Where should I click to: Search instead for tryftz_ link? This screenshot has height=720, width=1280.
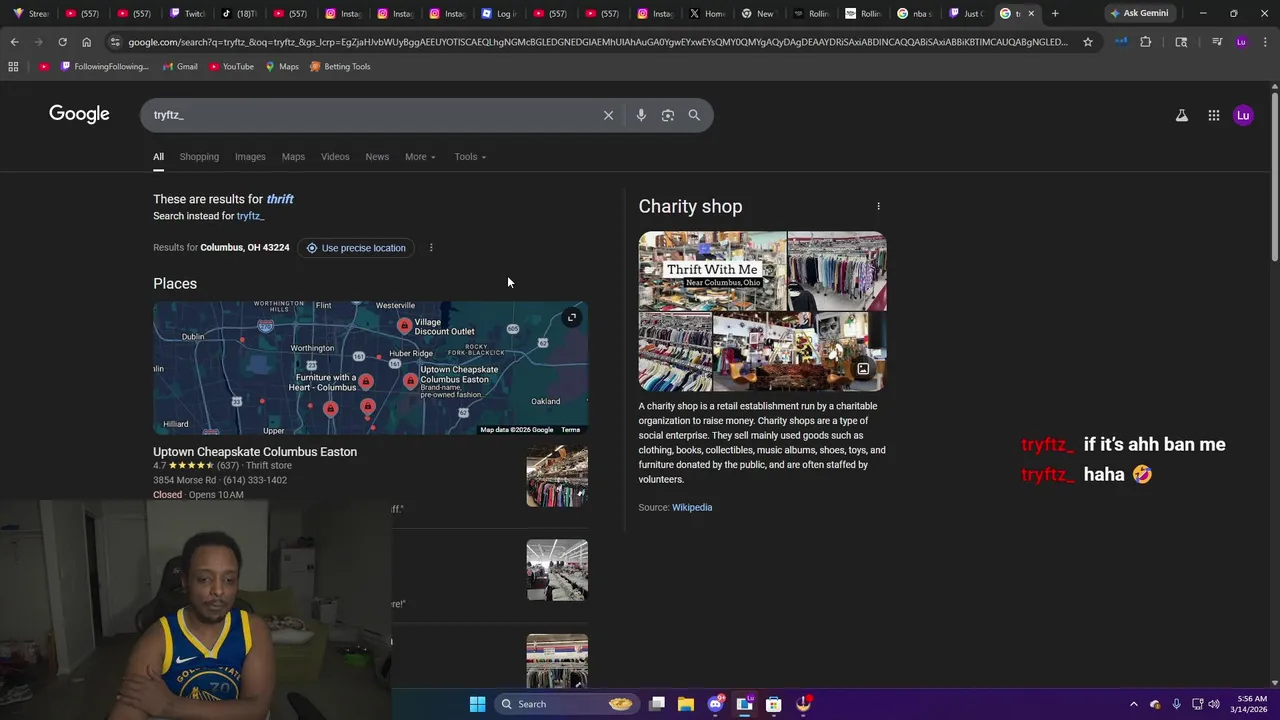(x=250, y=216)
